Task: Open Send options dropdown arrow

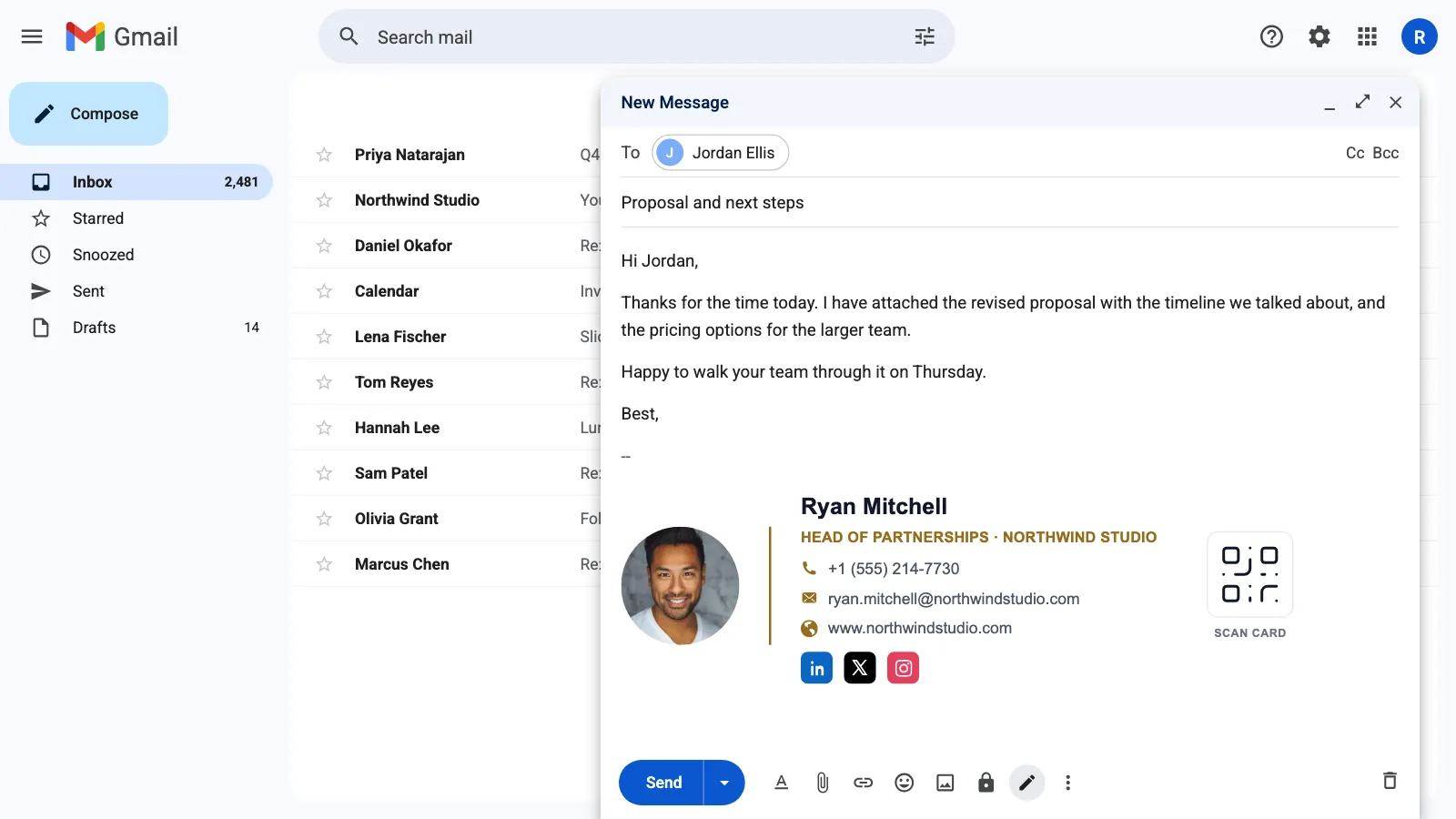Action: tap(724, 783)
